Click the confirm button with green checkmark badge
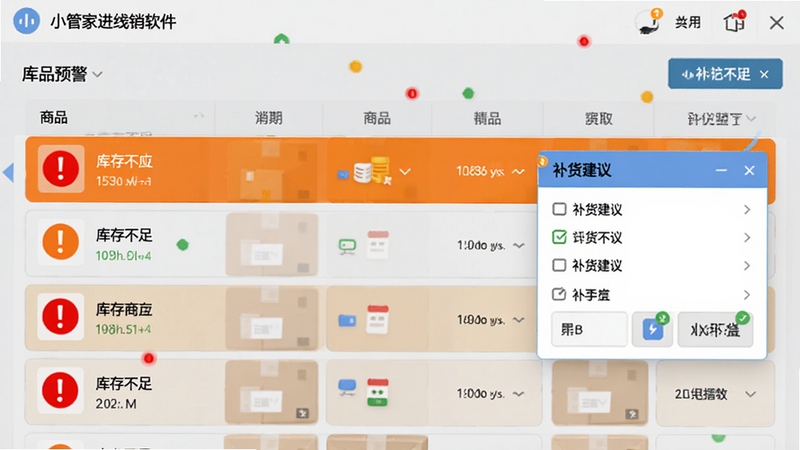Image resolution: width=800 pixels, height=450 pixels. click(x=715, y=330)
